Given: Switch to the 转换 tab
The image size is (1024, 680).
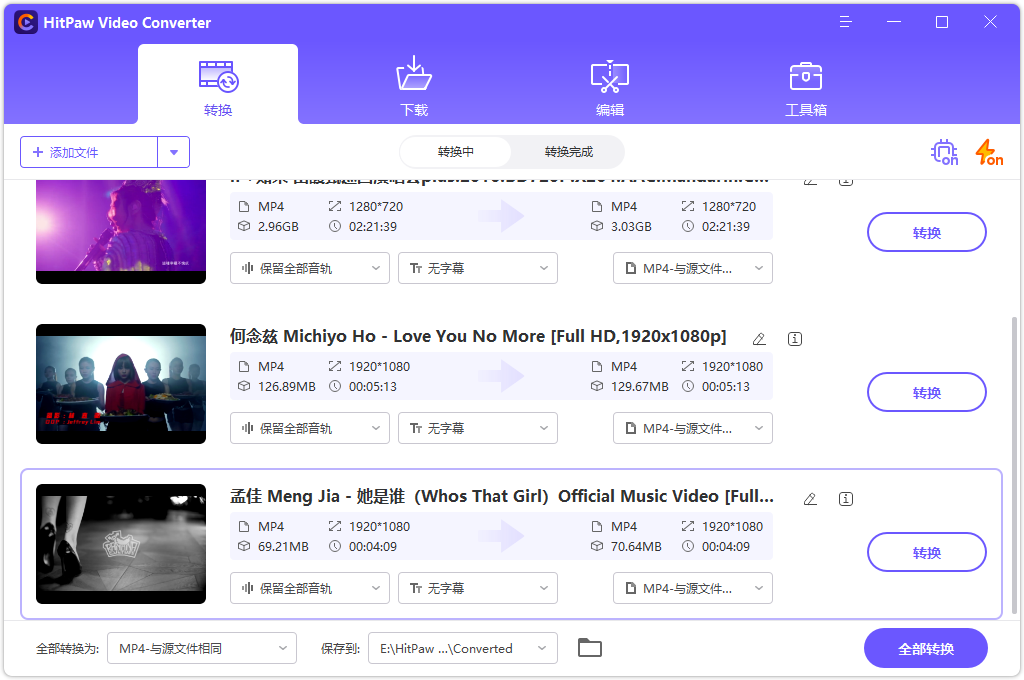Looking at the screenshot, I should (x=218, y=84).
